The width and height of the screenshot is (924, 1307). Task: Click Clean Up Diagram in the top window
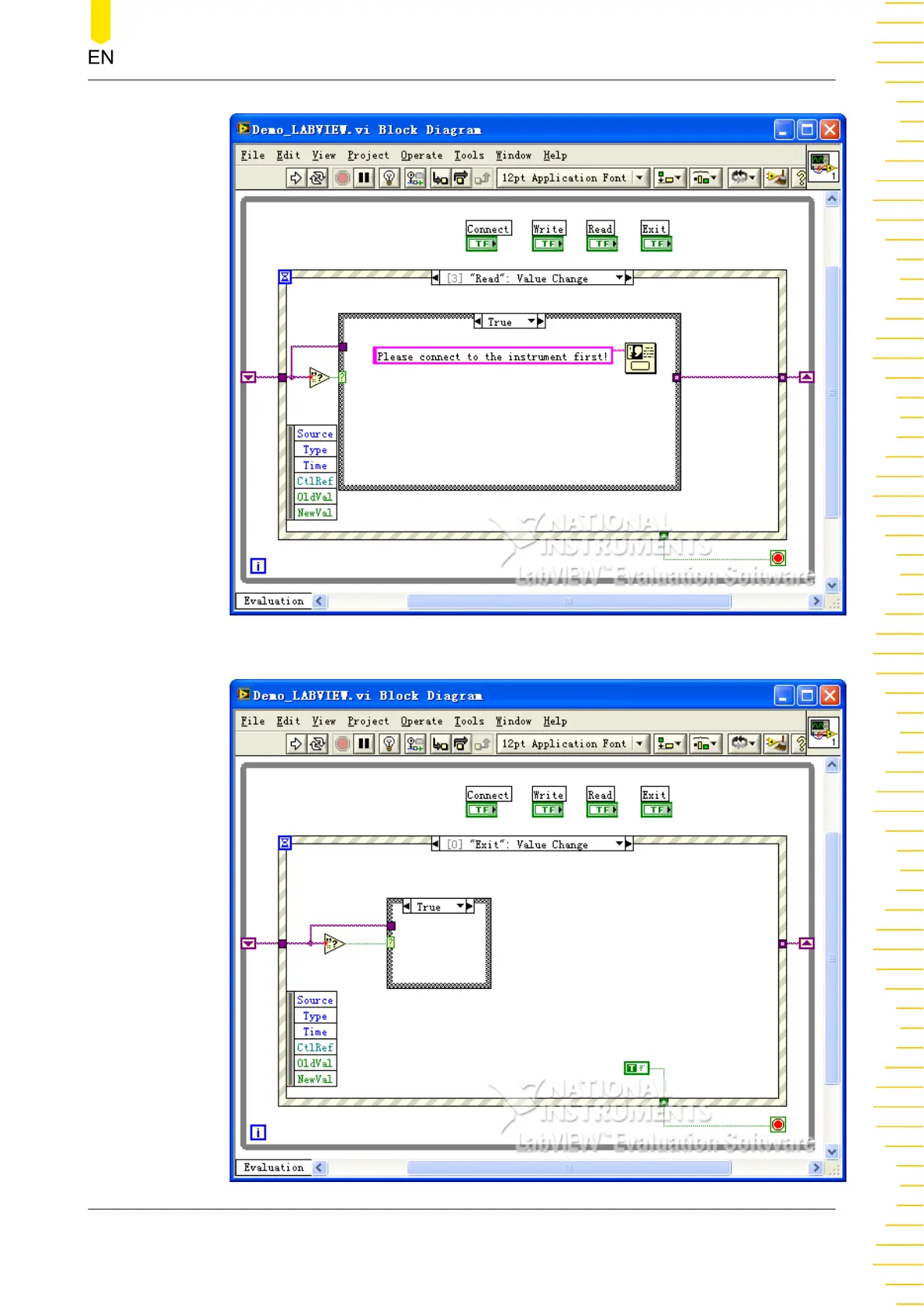[x=776, y=178]
